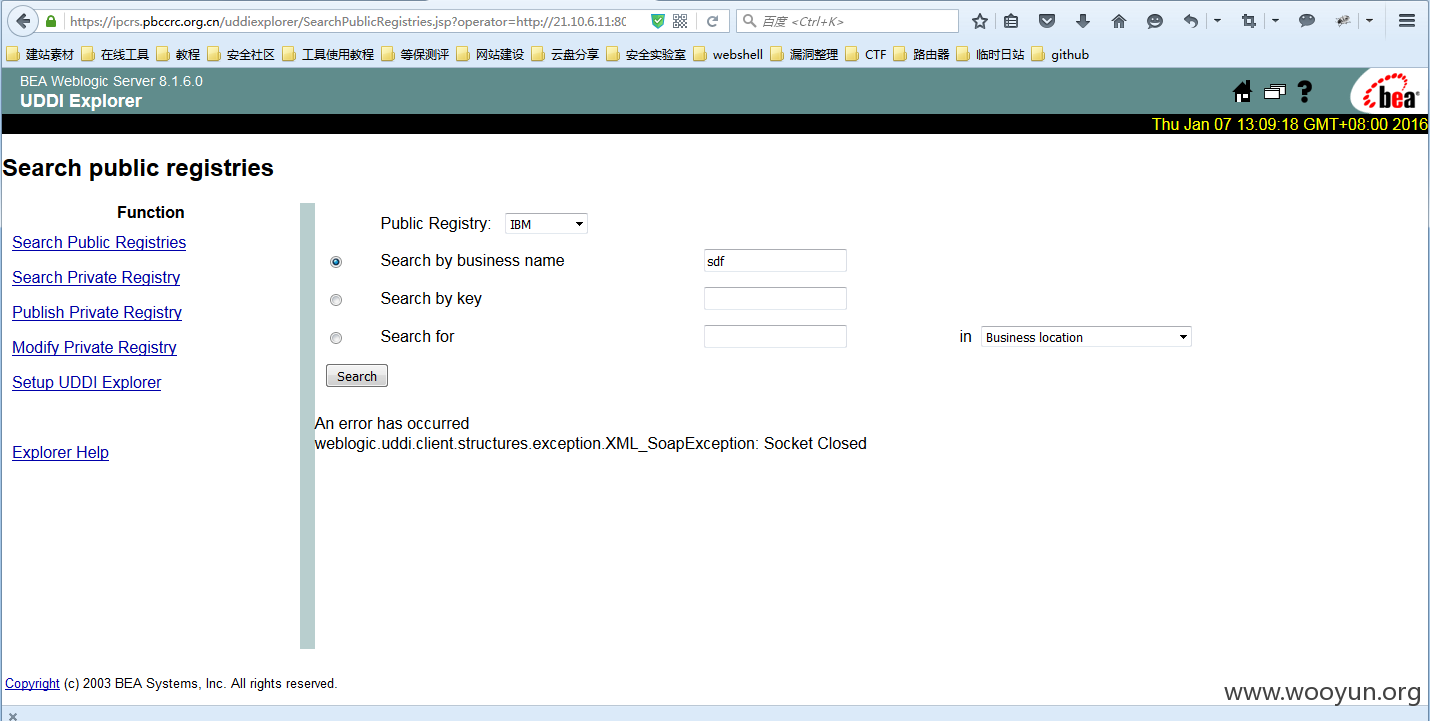
Task: Click the green shield icon in address bar
Action: pyautogui.click(x=657, y=21)
